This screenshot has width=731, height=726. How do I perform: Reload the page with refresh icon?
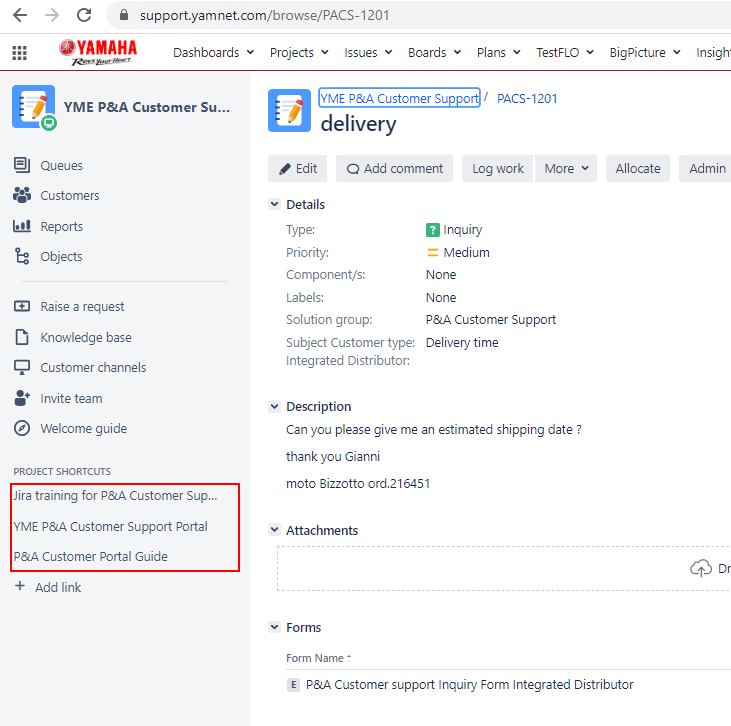[x=84, y=15]
